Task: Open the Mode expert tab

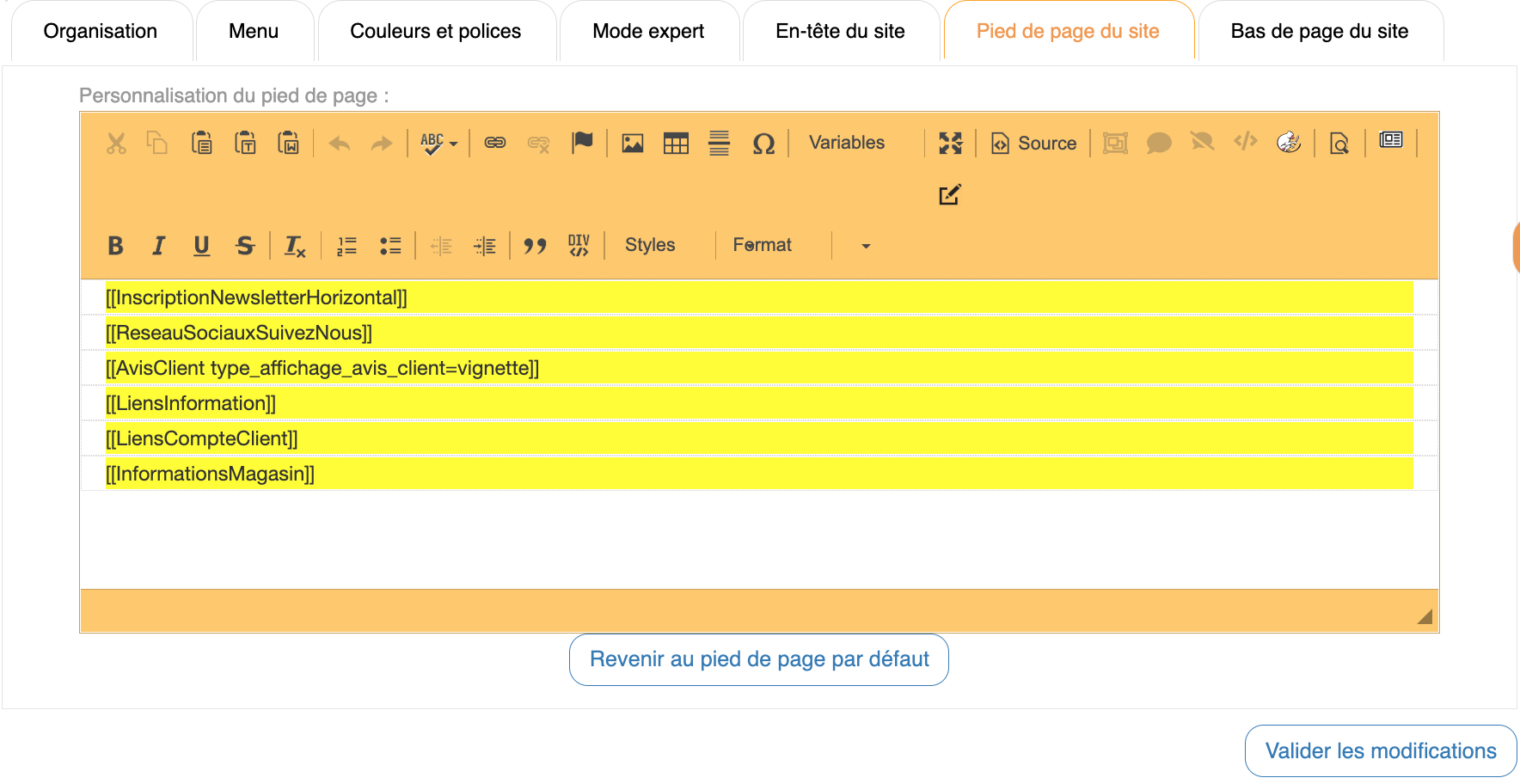Action: (x=648, y=32)
